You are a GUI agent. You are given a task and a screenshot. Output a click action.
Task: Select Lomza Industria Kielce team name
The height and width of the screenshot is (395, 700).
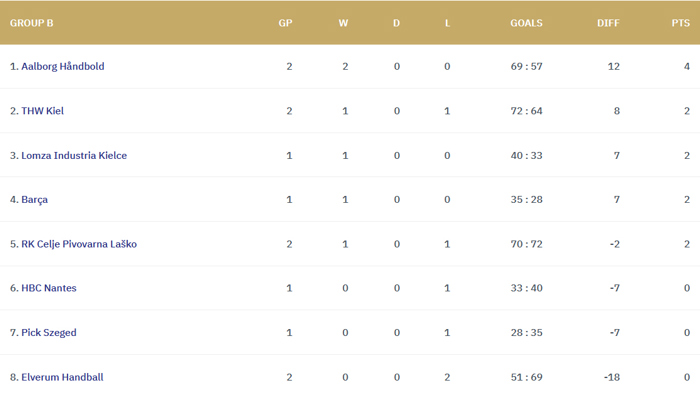tap(74, 155)
